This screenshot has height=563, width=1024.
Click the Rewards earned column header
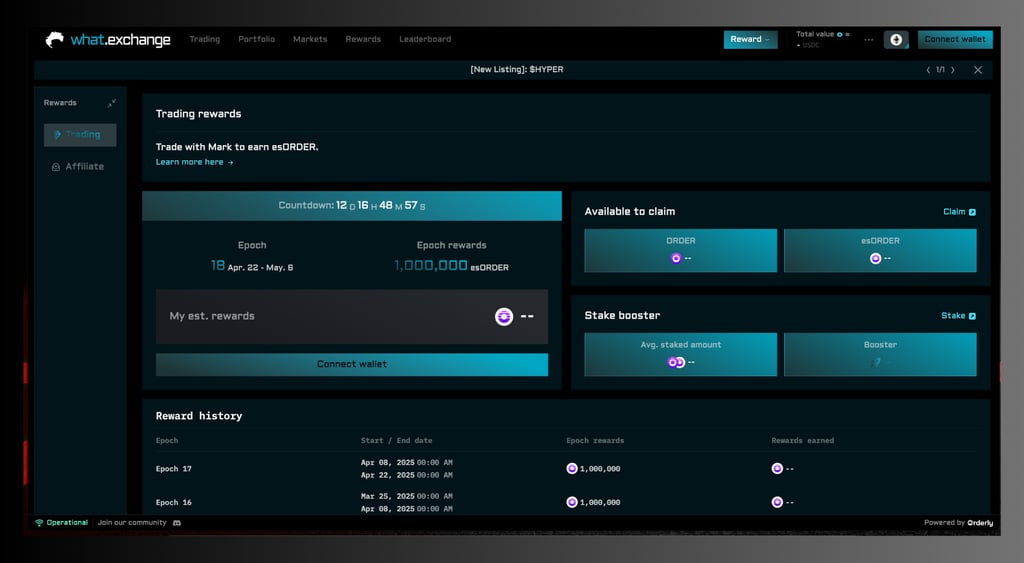coord(803,441)
